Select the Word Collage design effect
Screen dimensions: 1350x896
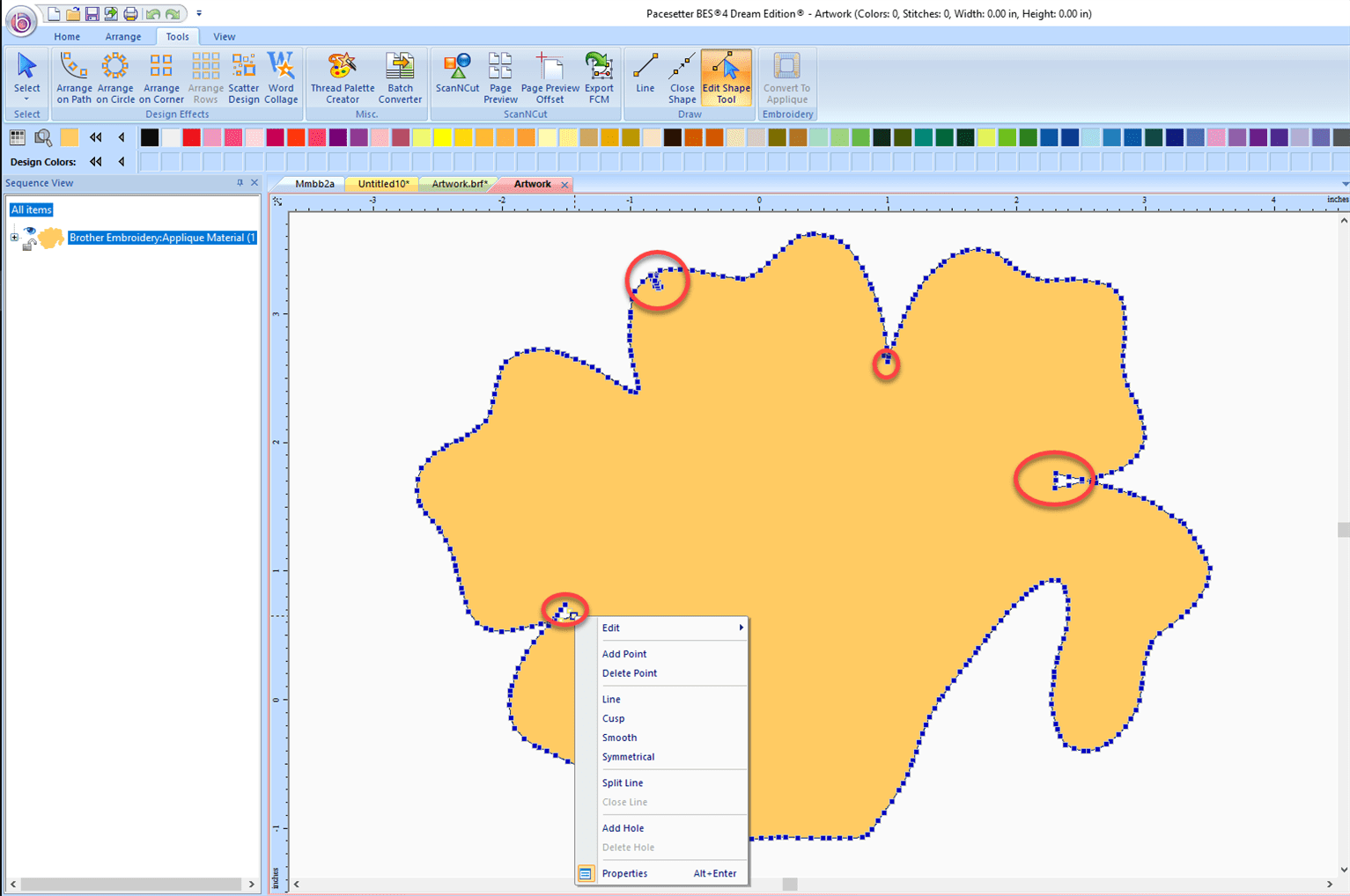pos(281,77)
